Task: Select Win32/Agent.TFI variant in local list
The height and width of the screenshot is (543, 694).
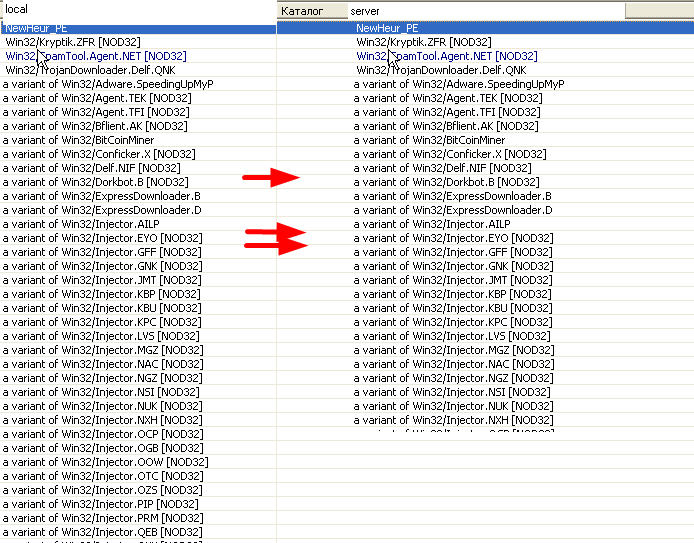Action: click(x=96, y=112)
